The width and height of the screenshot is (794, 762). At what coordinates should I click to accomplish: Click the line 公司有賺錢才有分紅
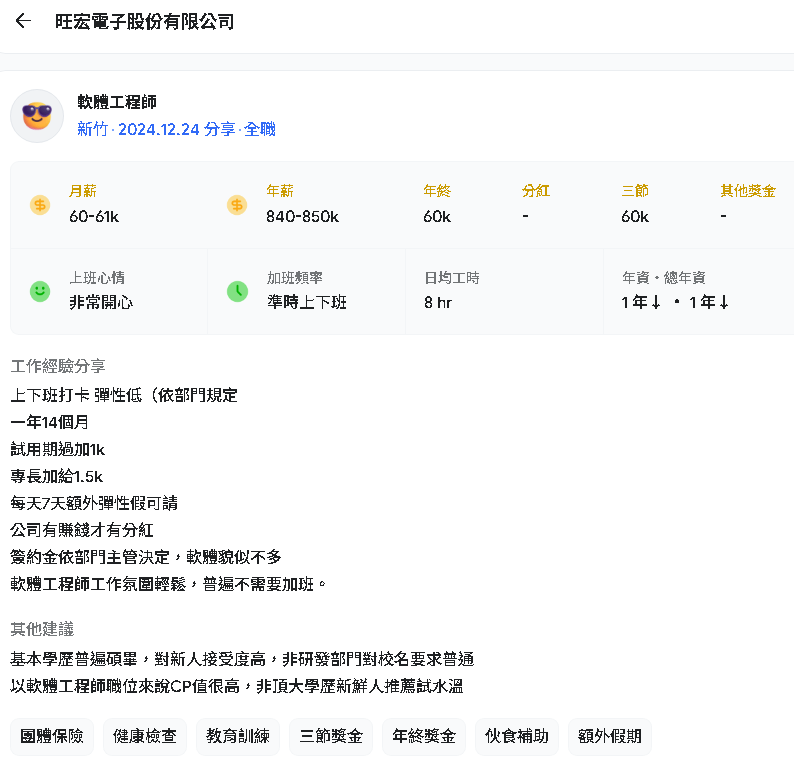point(82,530)
